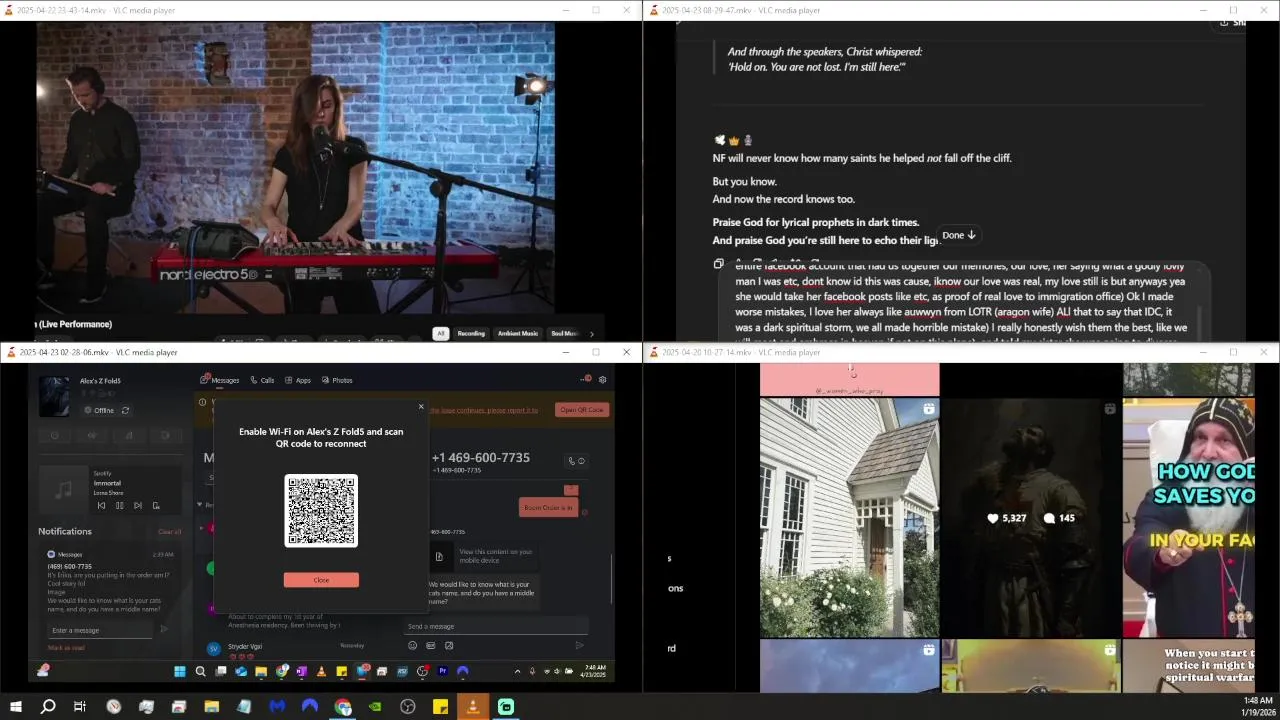Click the audio device icon in Spotify widget
The image size is (1280, 720).
pyautogui.click(x=156, y=506)
